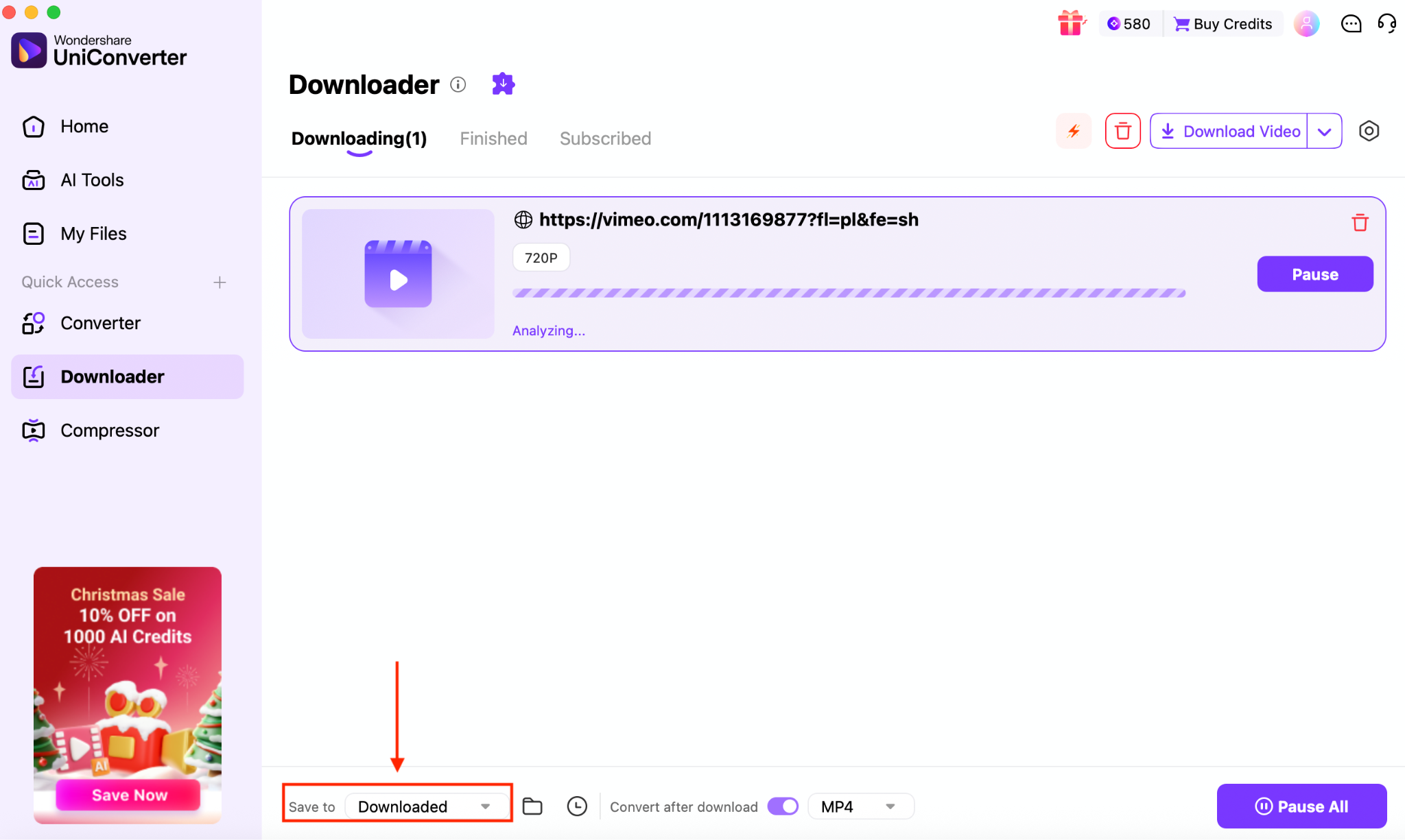Open Downloader settings gear
1405x840 pixels.
[x=1369, y=130]
